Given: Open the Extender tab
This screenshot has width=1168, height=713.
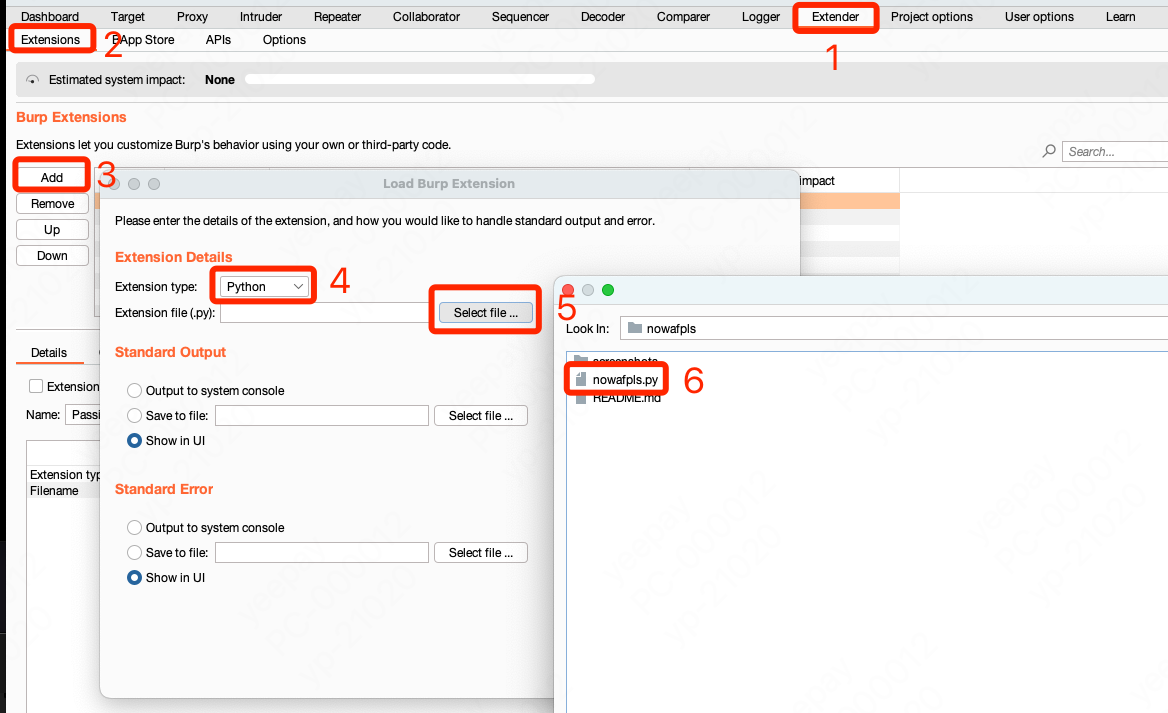Looking at the screenshot, I should pos(835,17).
